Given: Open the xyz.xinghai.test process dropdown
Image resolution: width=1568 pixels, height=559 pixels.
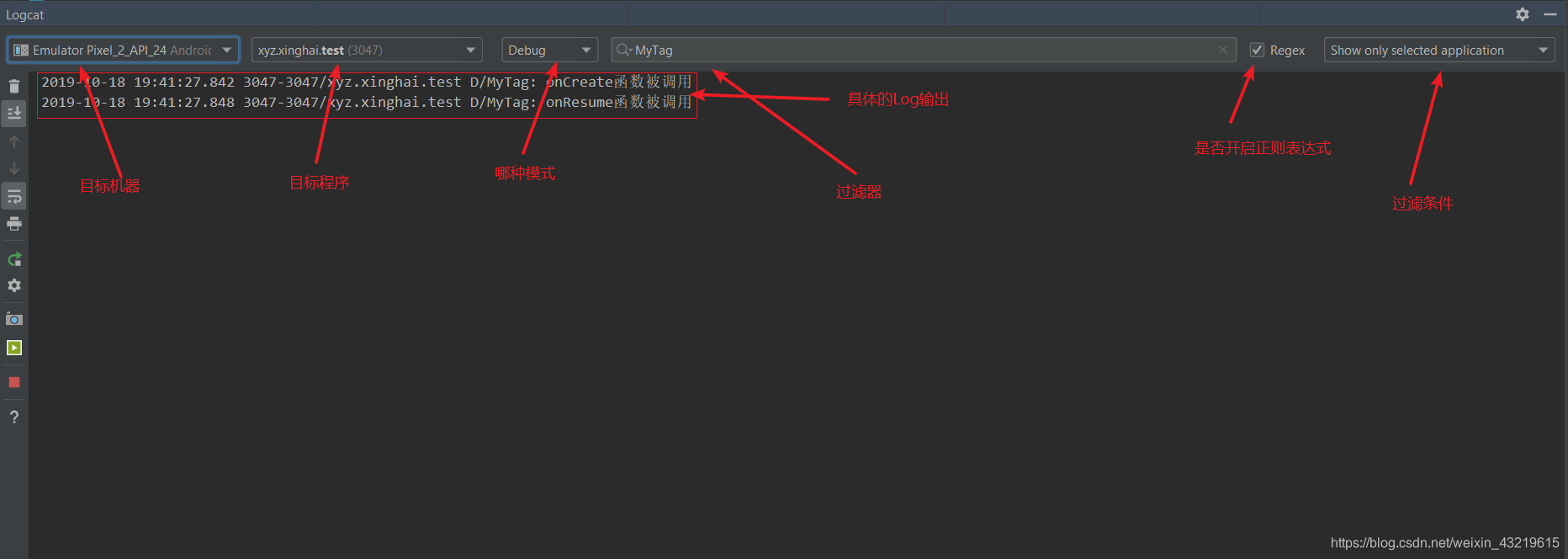Looking at the screenshot, I should point(367,50).
